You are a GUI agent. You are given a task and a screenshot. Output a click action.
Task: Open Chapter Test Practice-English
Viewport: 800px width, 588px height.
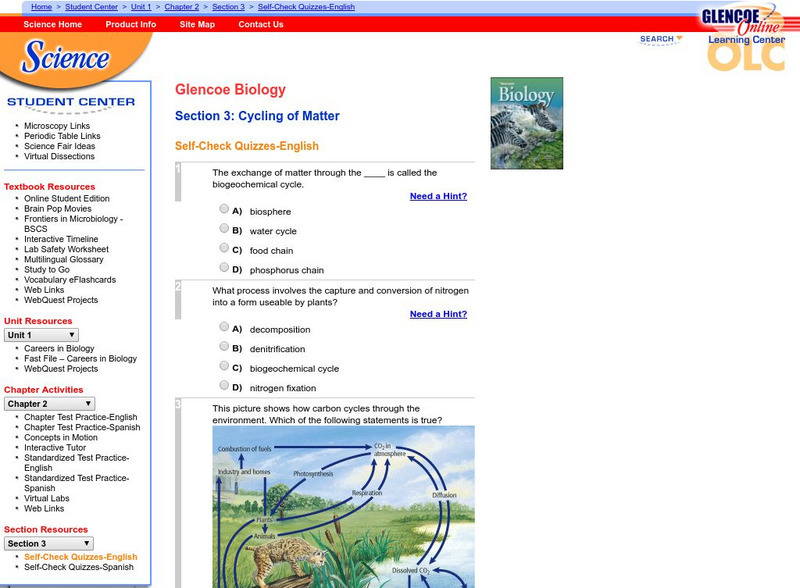pyautogui.click(x=81, y=417)
